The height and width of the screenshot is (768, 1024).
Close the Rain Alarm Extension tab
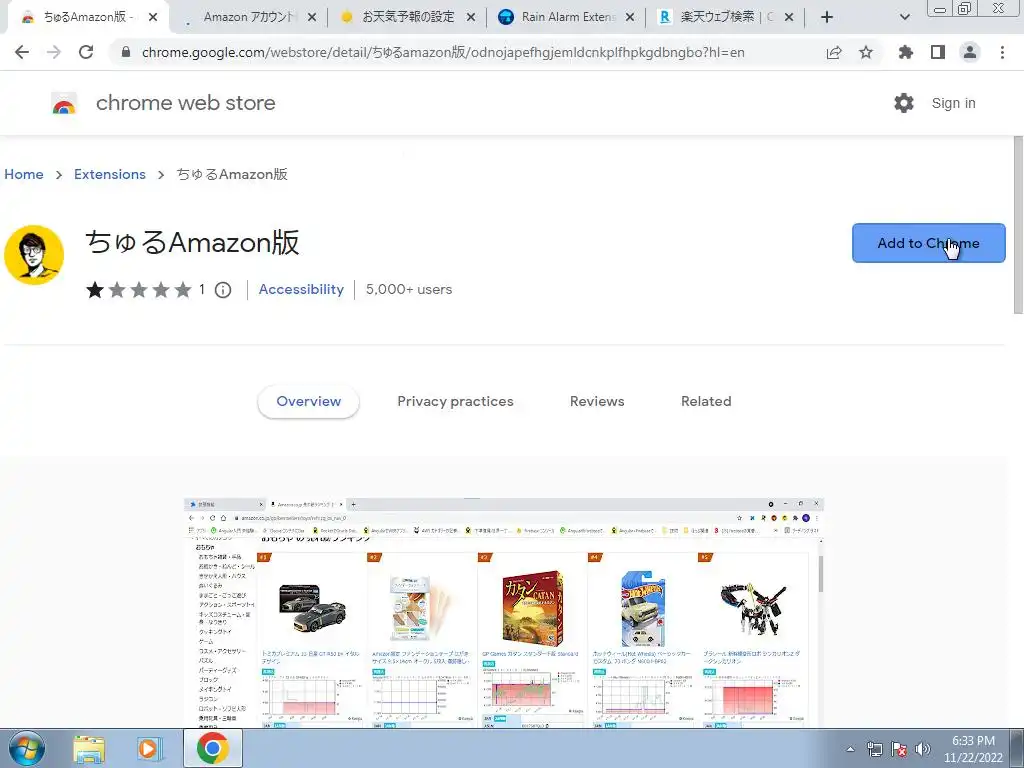point(630,17)
